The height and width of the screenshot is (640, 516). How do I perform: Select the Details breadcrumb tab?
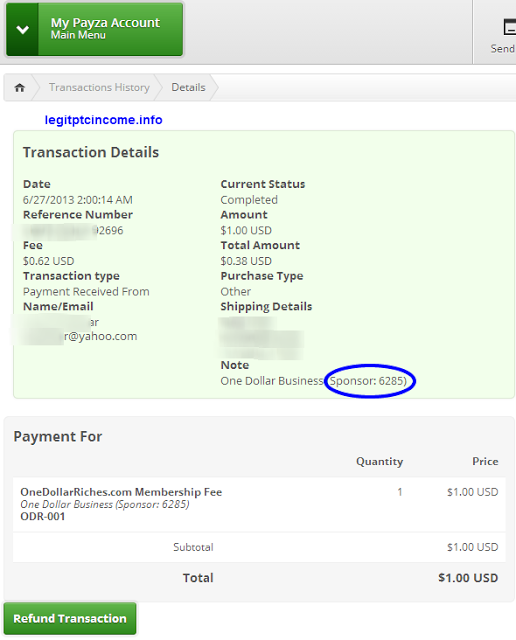(188, 87)
